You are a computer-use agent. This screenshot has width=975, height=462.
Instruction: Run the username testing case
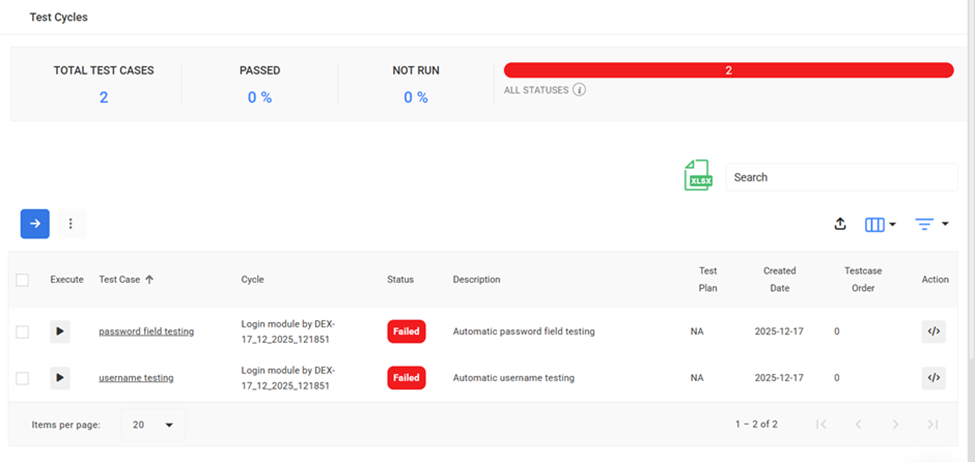[60, 378]
